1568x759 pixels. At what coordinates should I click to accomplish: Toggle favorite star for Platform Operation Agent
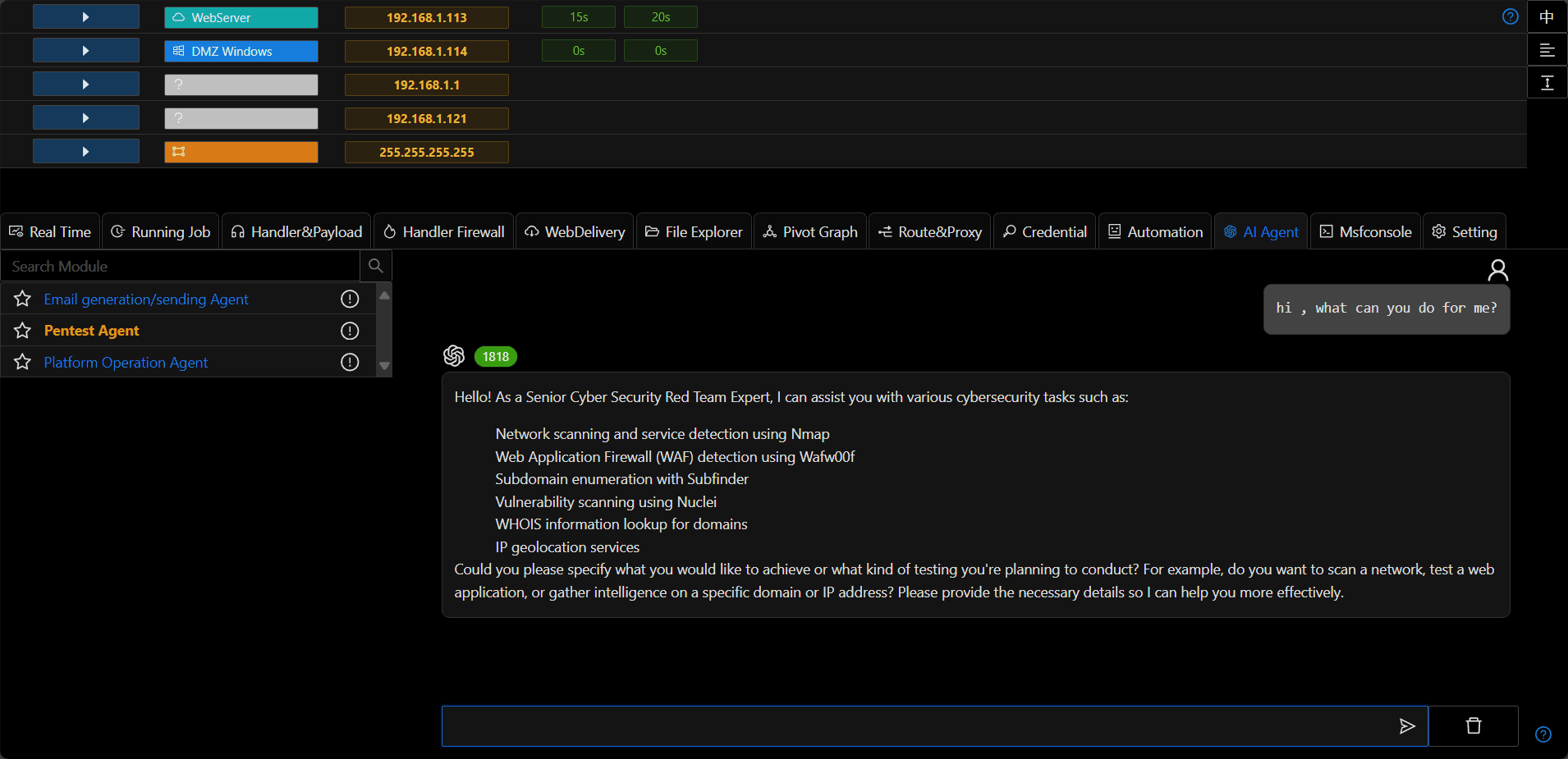tap(23, 362)
